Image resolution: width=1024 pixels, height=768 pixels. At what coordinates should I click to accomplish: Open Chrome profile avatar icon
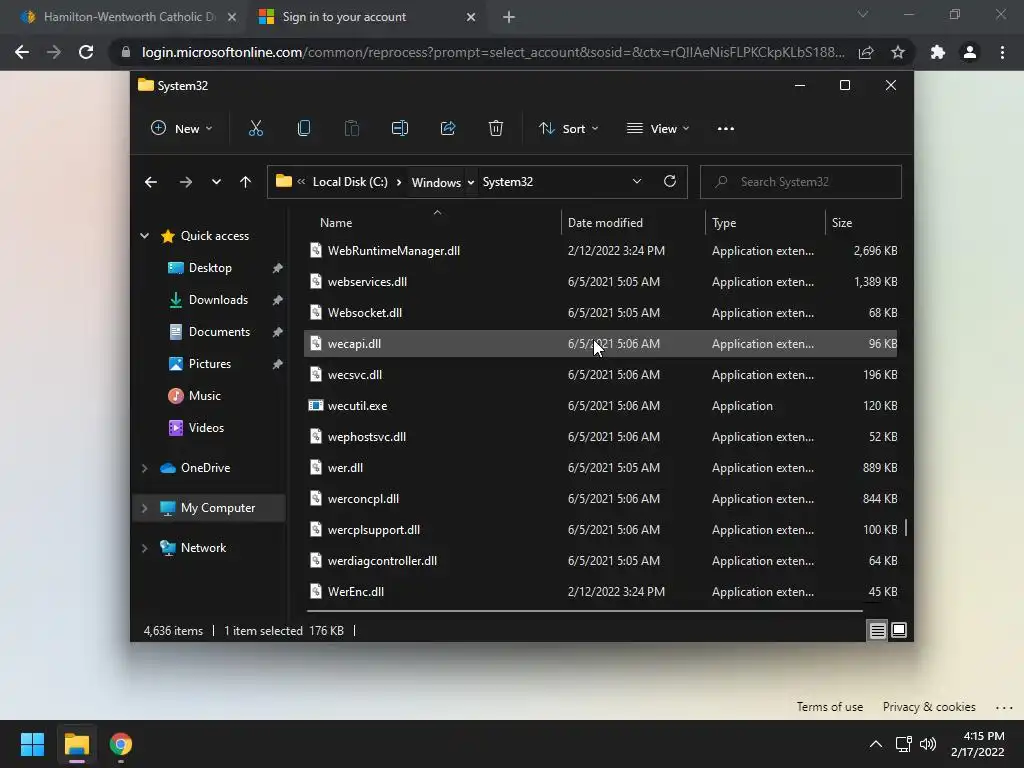[970, 52]
